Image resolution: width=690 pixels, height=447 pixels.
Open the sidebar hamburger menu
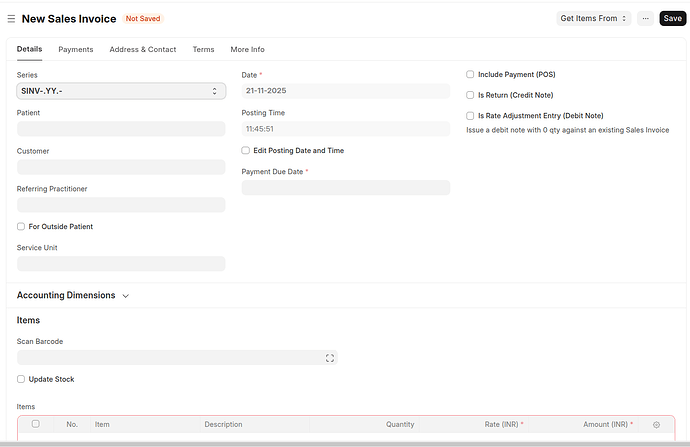tap(11, 18)
